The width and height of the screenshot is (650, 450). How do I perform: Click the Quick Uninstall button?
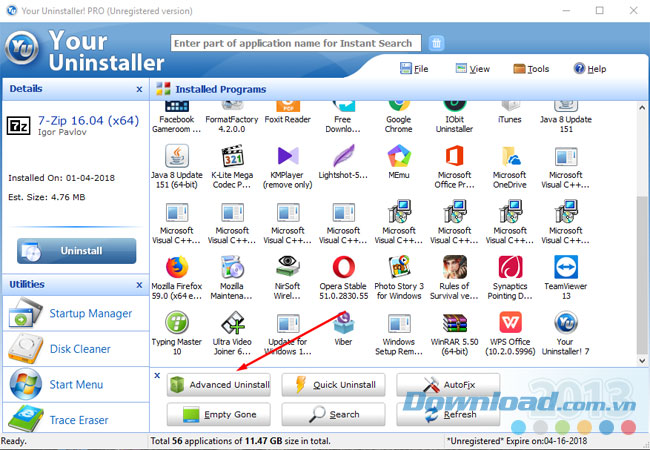point(334,385)
